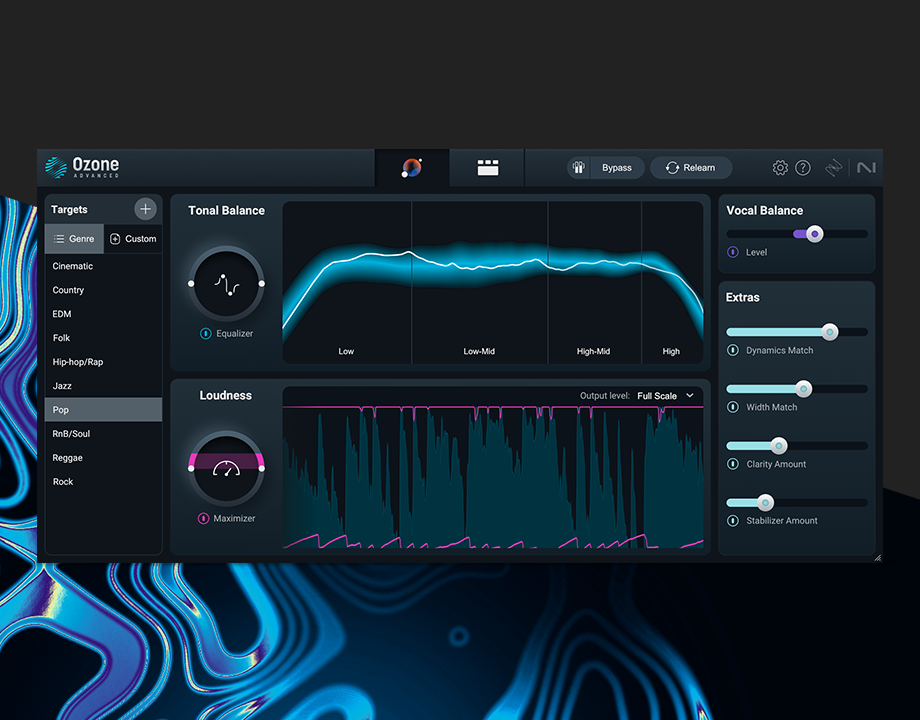
Task: Disable the Vocal Balance Level control
Action: (x=731, y=252)
